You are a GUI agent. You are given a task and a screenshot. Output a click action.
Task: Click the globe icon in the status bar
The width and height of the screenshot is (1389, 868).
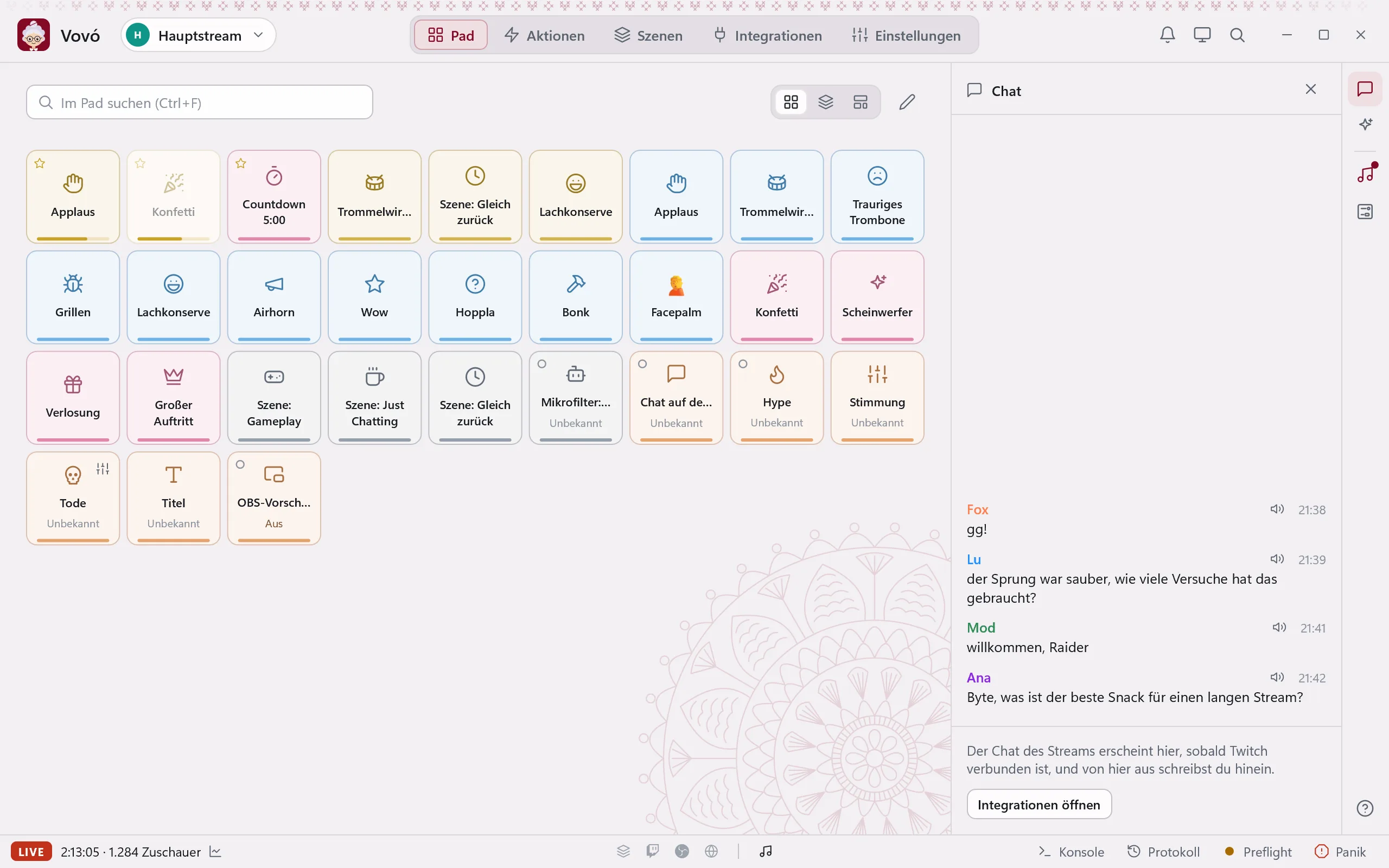[x=711, y=851]
